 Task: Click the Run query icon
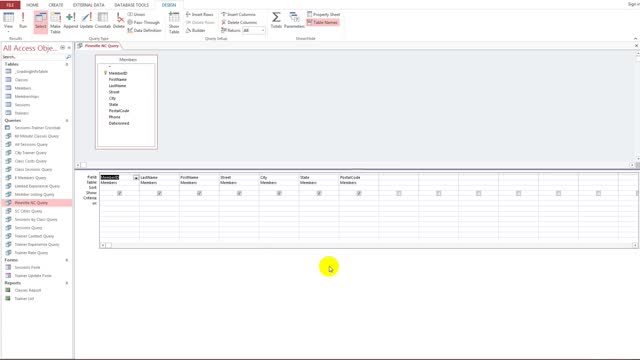point(23,20)
